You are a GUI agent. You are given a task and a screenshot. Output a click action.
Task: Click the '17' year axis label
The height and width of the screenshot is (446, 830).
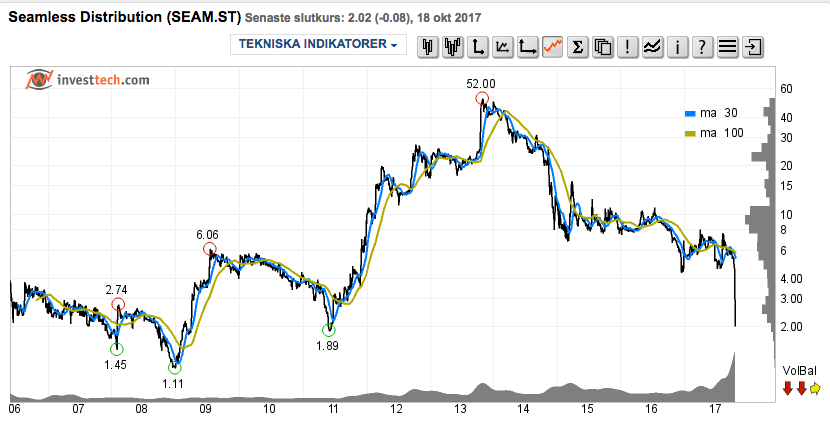[715, 409]
